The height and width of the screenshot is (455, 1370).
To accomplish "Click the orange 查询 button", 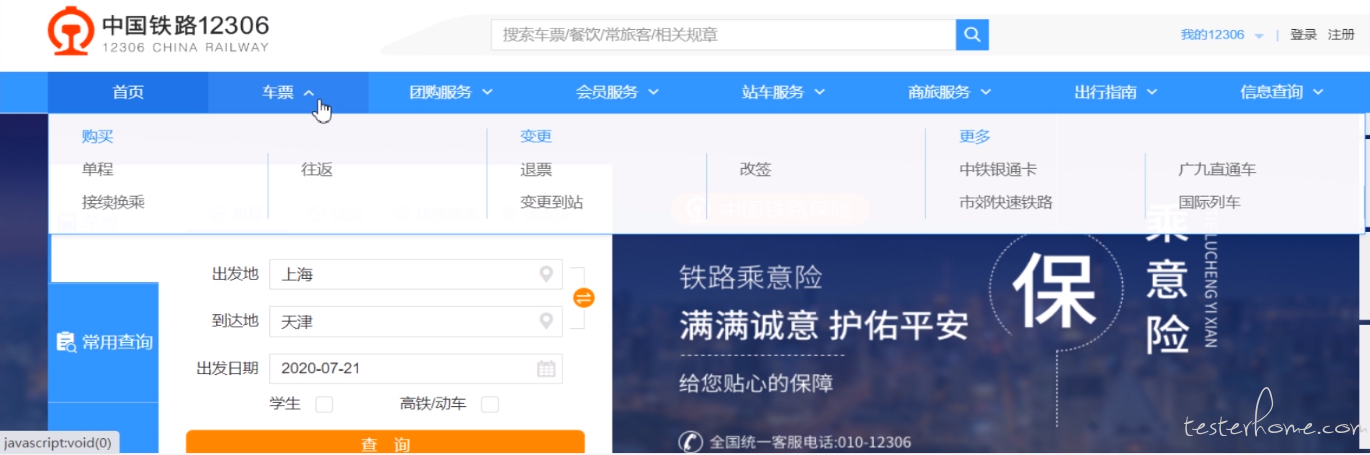I will tap(385, 443).
